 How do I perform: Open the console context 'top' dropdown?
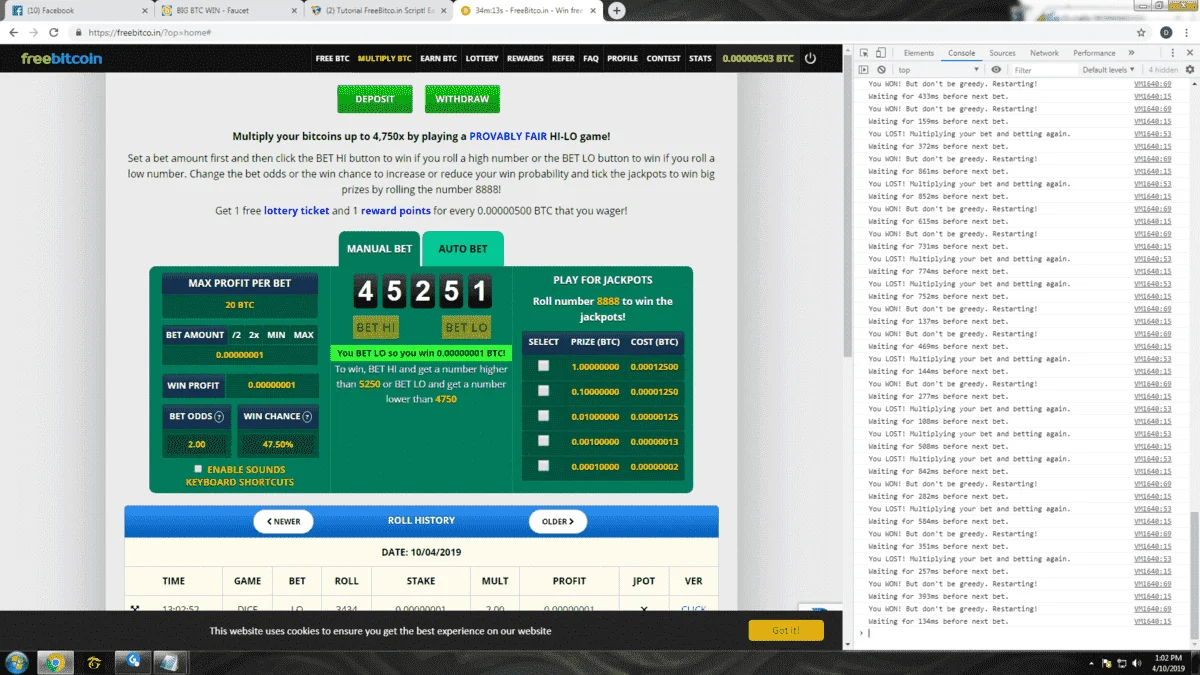click(x=939, y=70)
